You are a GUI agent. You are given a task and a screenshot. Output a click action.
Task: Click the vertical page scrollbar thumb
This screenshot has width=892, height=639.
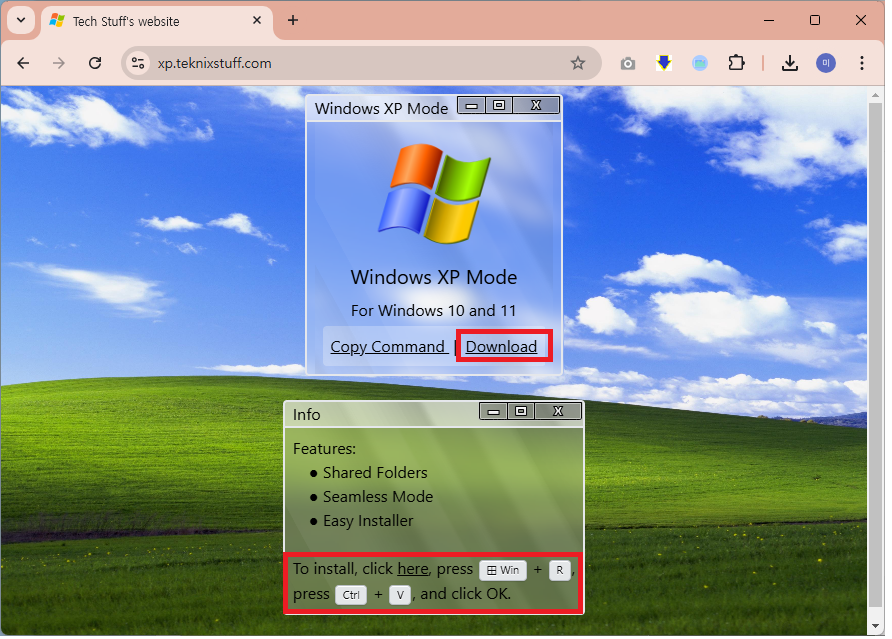click(x=875, y=356)
